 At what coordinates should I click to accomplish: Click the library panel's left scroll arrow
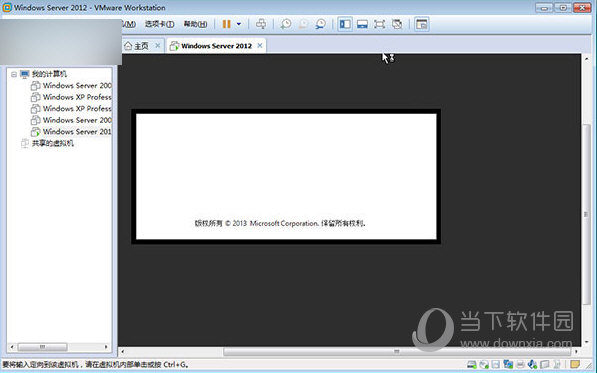click(x=12, y=347)
